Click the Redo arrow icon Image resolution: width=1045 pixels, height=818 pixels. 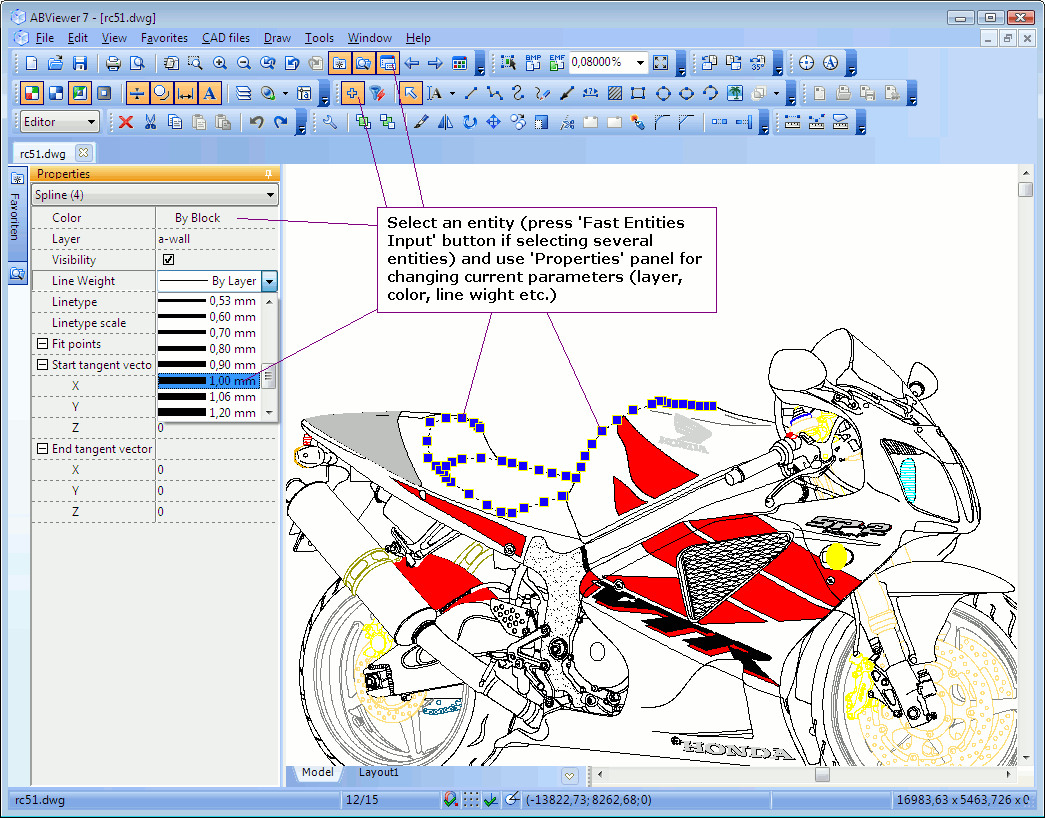[281, 122]
